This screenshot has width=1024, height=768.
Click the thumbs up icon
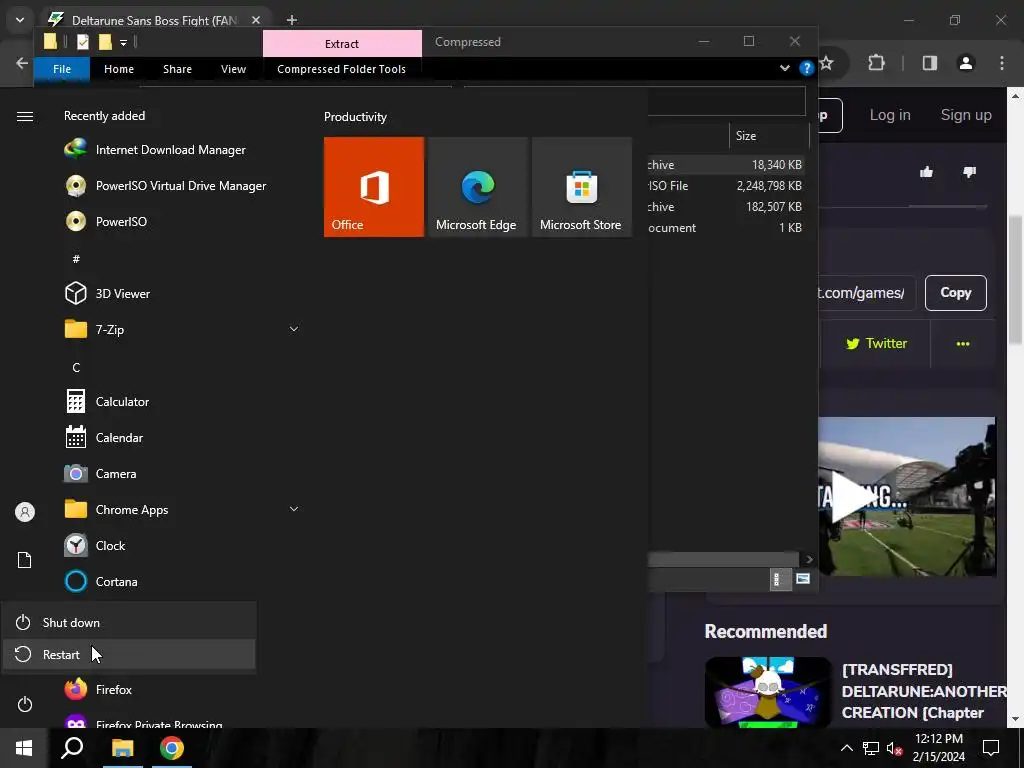926,172
